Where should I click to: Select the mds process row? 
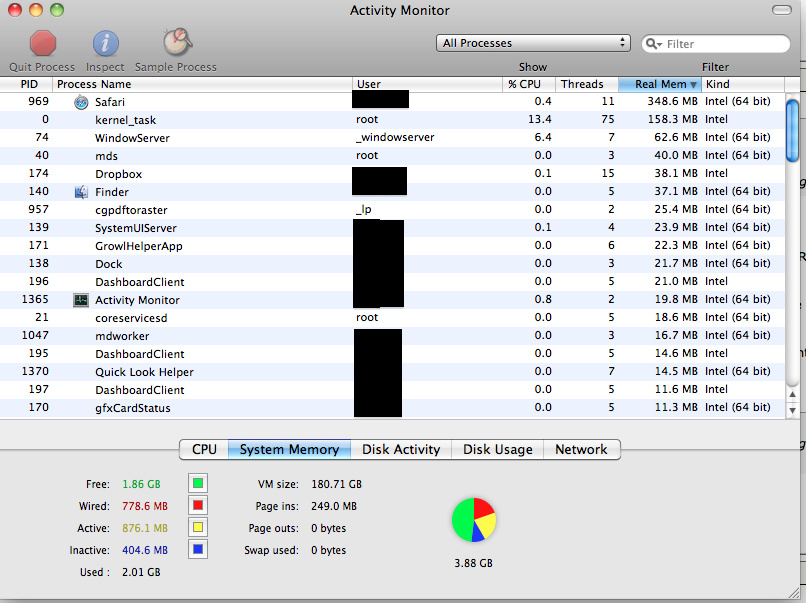pyautogui.click(x=393, y=156)
